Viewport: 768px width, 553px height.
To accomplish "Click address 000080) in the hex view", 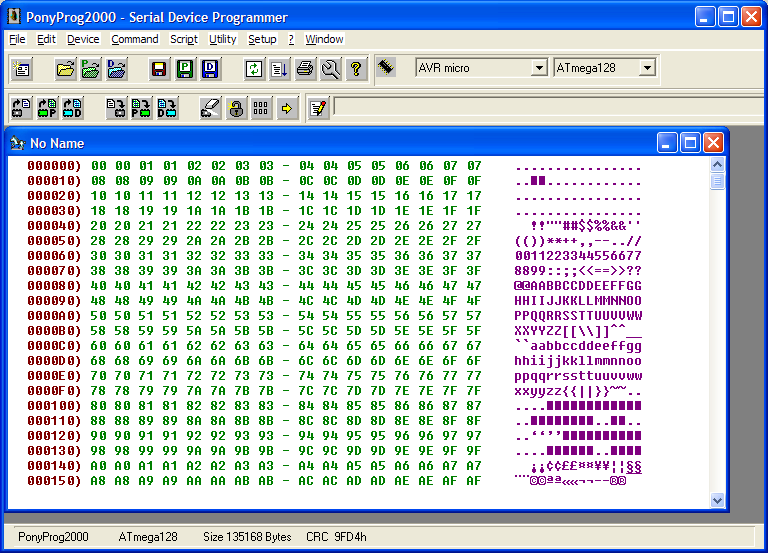I will [54, 286].
